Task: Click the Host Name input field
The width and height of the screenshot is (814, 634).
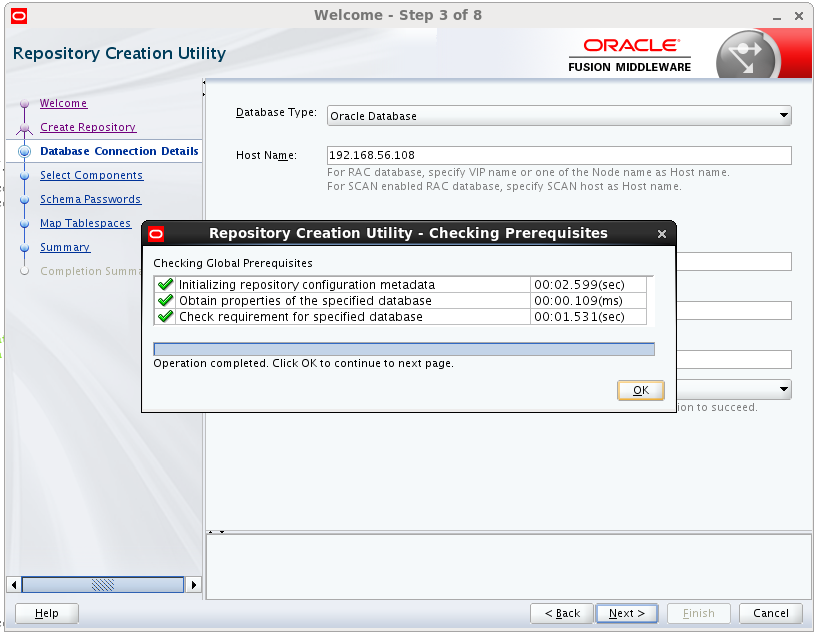Action: (x=559, y=155)
